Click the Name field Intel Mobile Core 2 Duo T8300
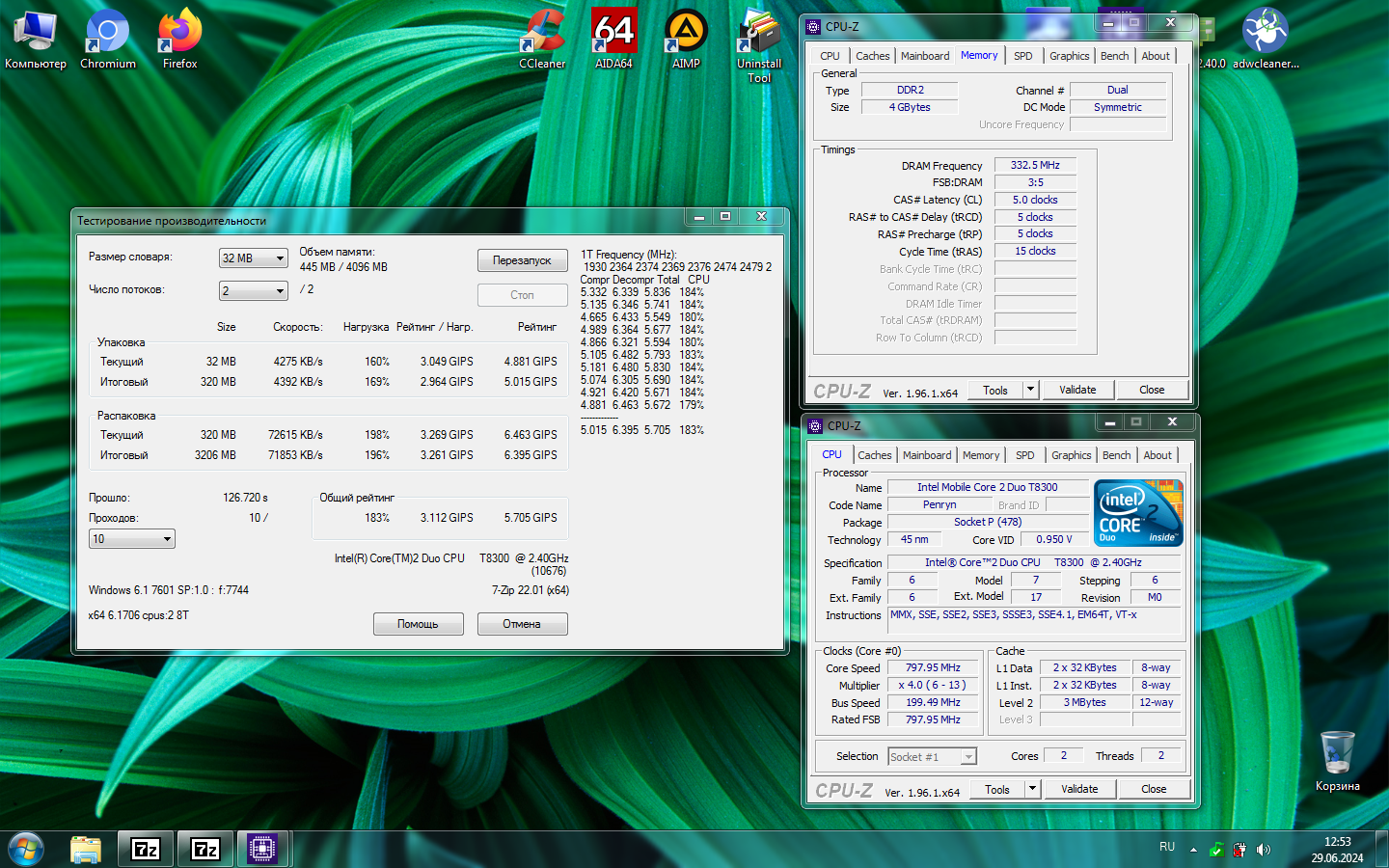This screenshot has width=1389, height=868. (988, 487)
